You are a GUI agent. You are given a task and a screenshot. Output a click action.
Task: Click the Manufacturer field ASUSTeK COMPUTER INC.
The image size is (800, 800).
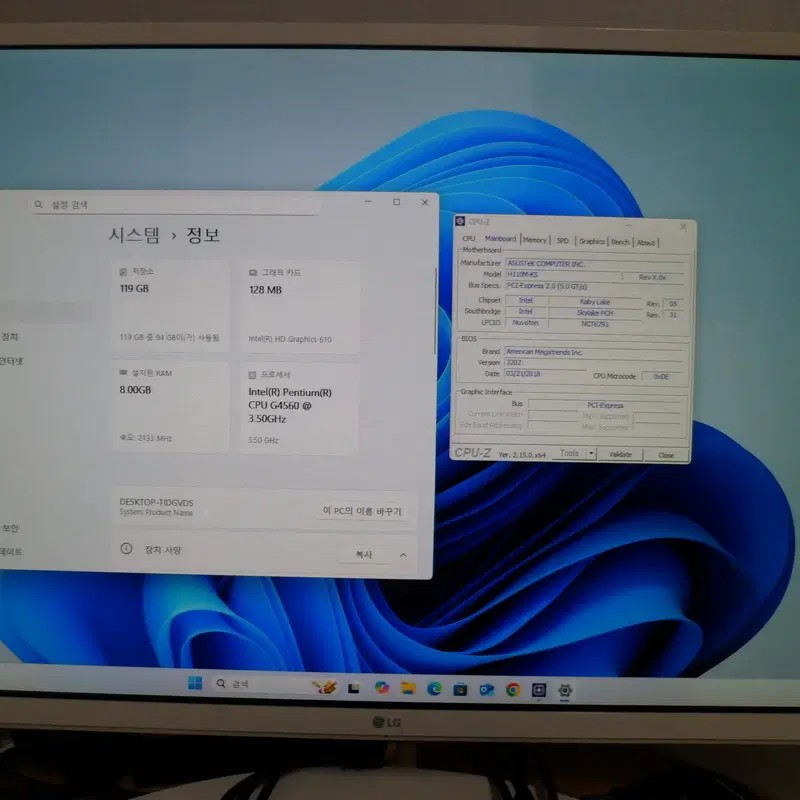[x=594, y=264]
